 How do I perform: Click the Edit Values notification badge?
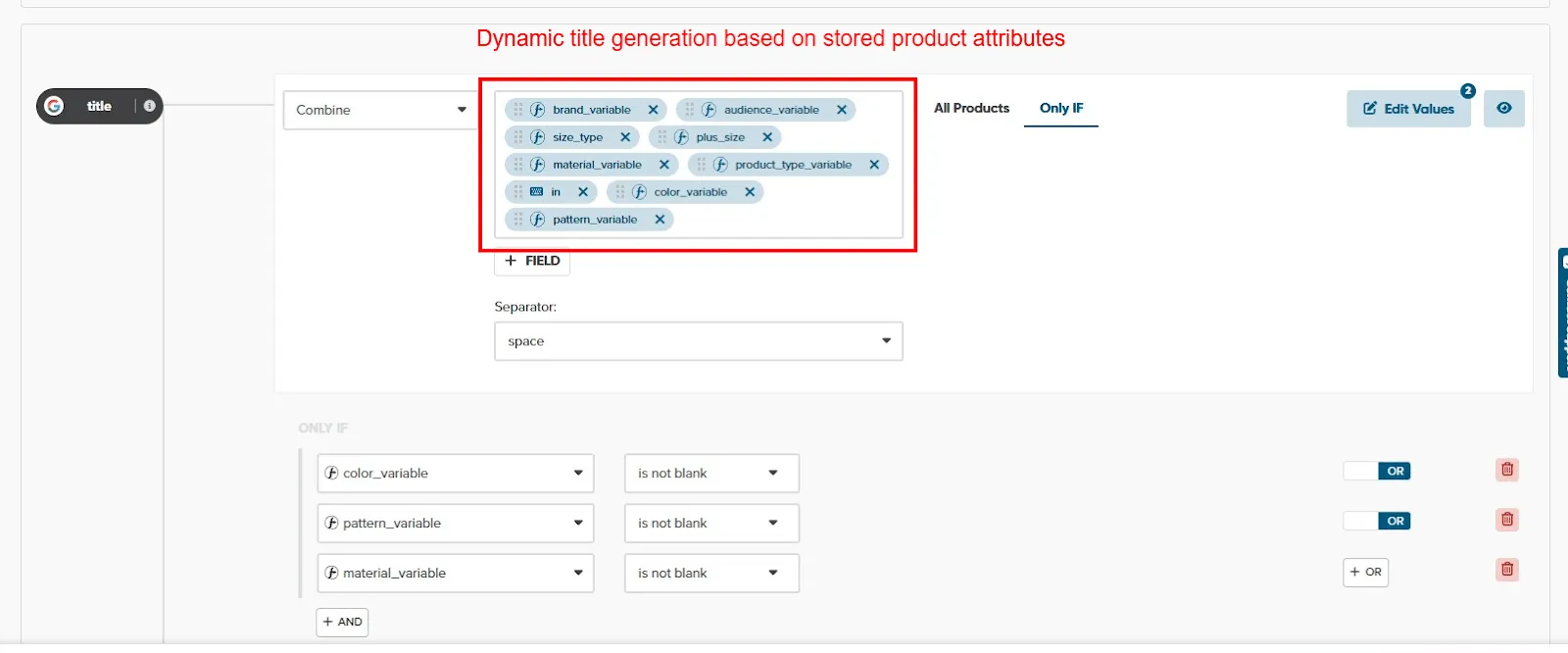pos(1468,91)
